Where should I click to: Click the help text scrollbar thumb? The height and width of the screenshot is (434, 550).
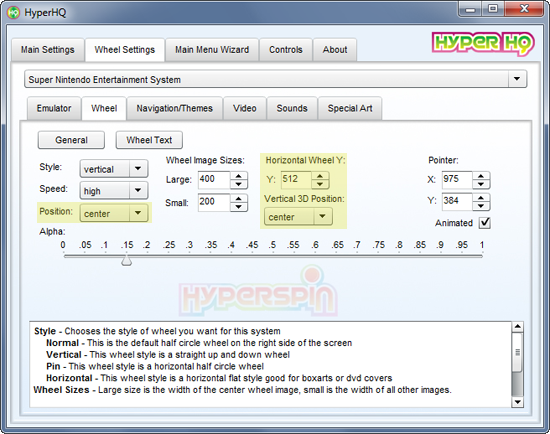click(517, 352)
